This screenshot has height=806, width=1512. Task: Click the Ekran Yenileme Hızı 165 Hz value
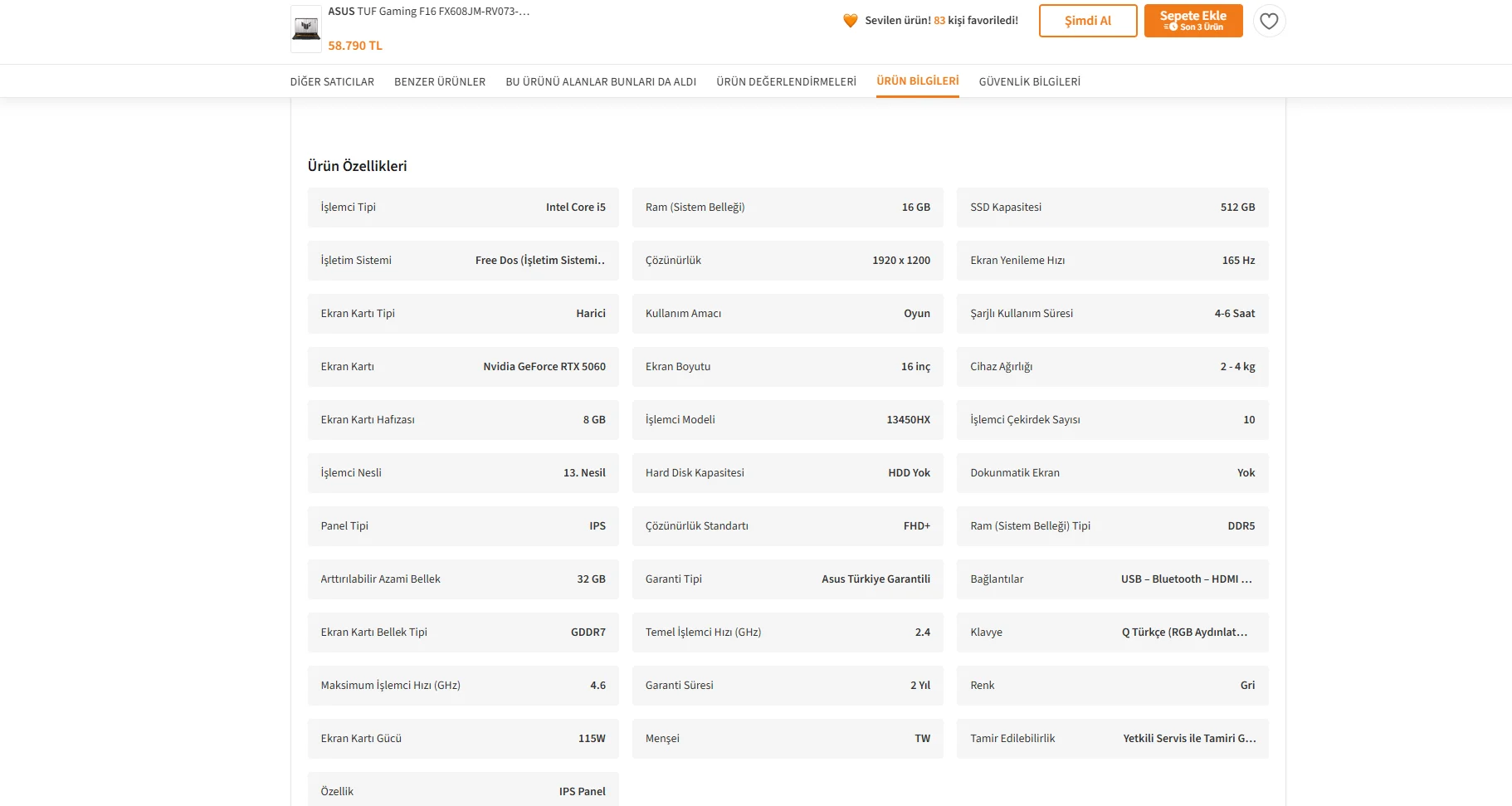click(1239, 261)
